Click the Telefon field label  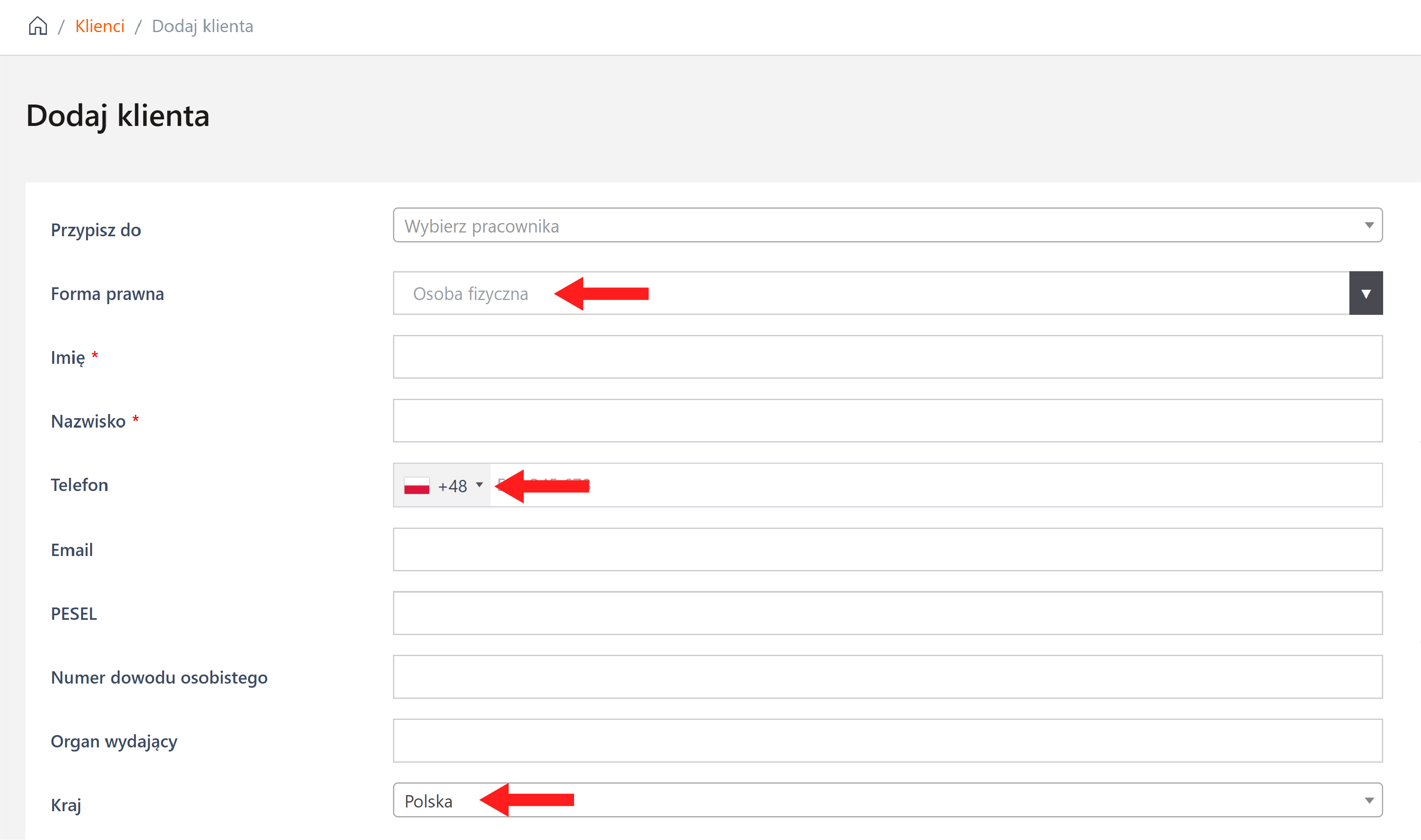(79, 485)
